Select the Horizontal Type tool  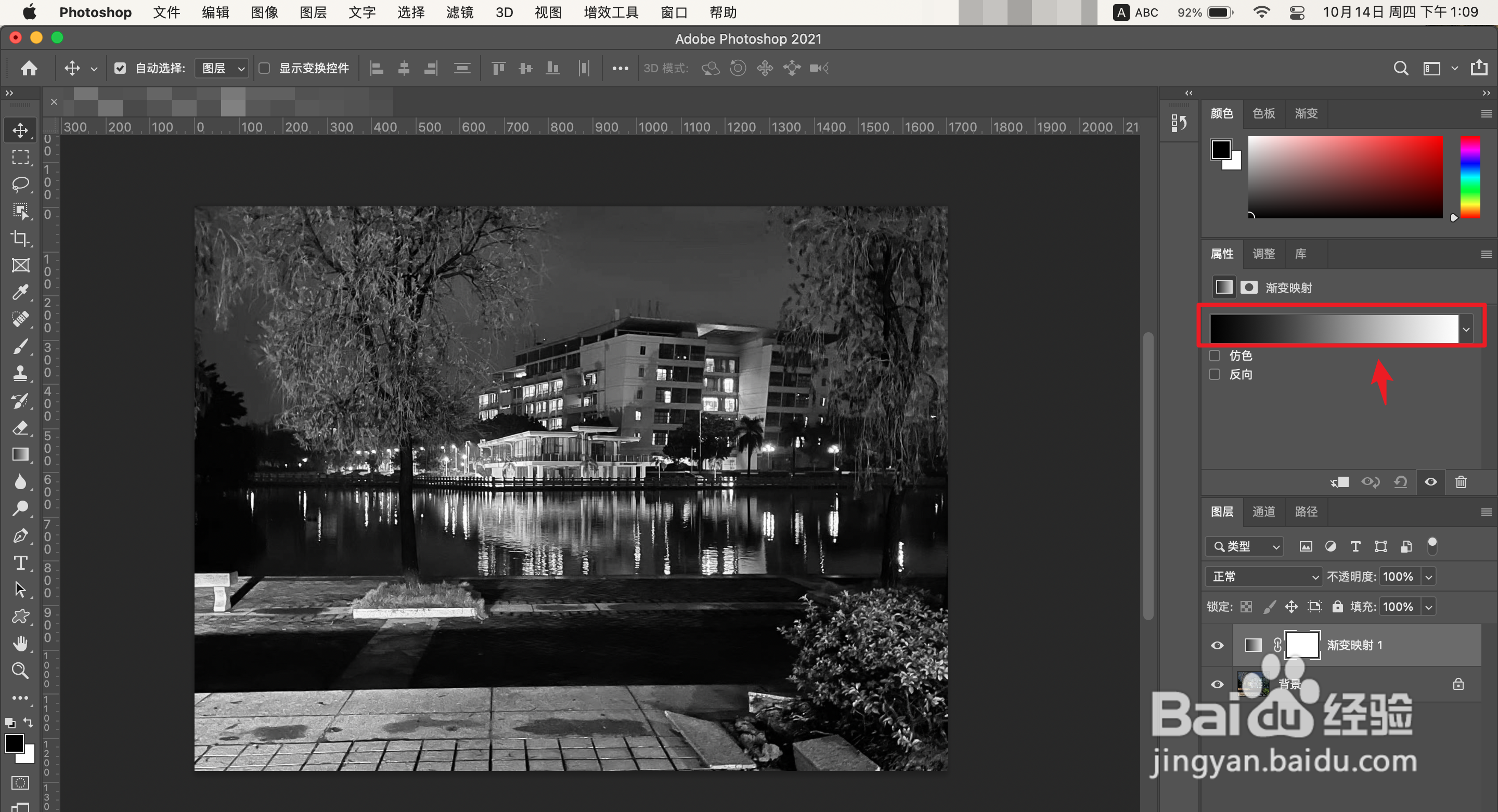pos(20,562)
